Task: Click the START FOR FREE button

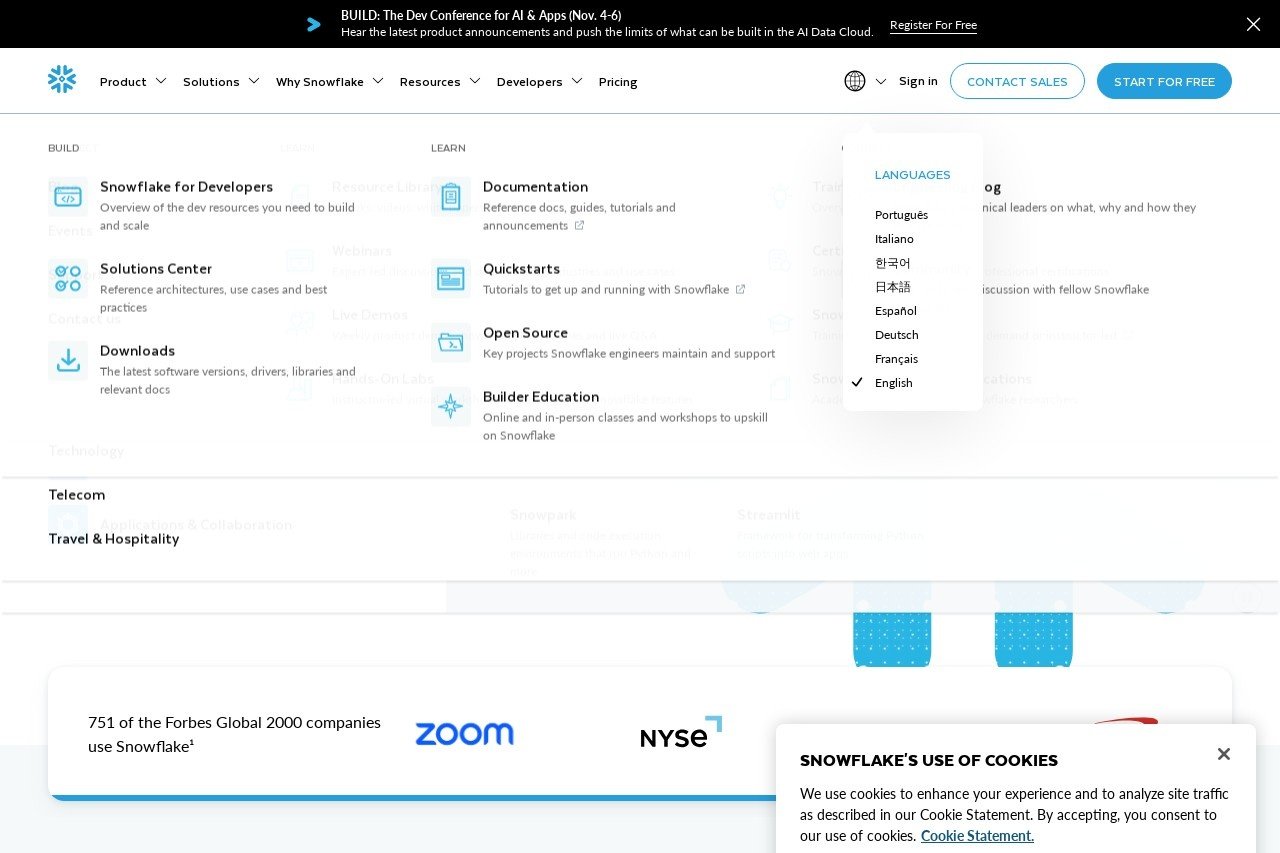Action: (1164, 81)
